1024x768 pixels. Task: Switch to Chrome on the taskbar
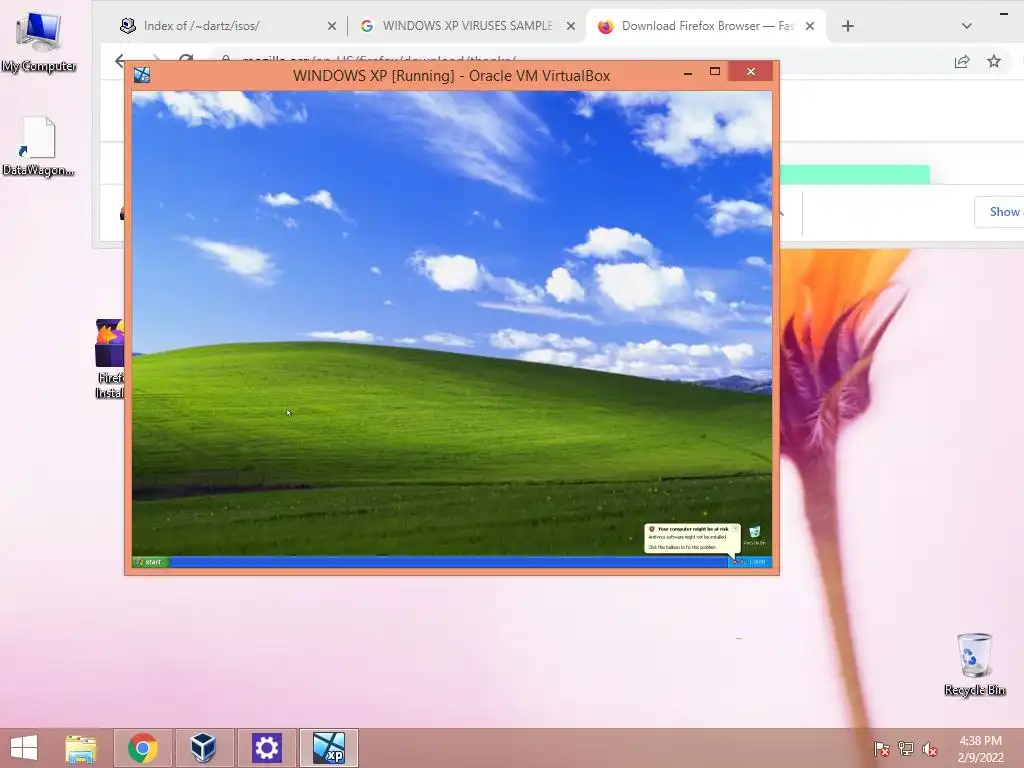pos(142,748)
